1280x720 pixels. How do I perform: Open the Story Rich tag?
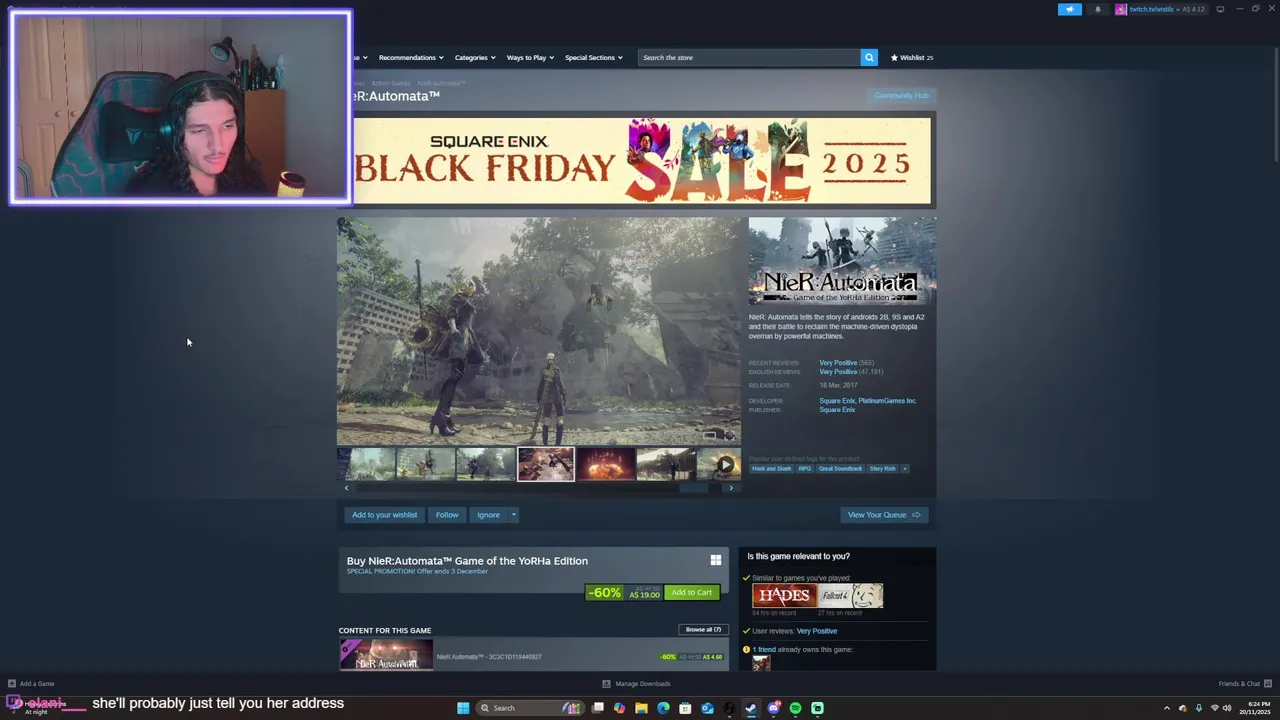tap(883, 468)
